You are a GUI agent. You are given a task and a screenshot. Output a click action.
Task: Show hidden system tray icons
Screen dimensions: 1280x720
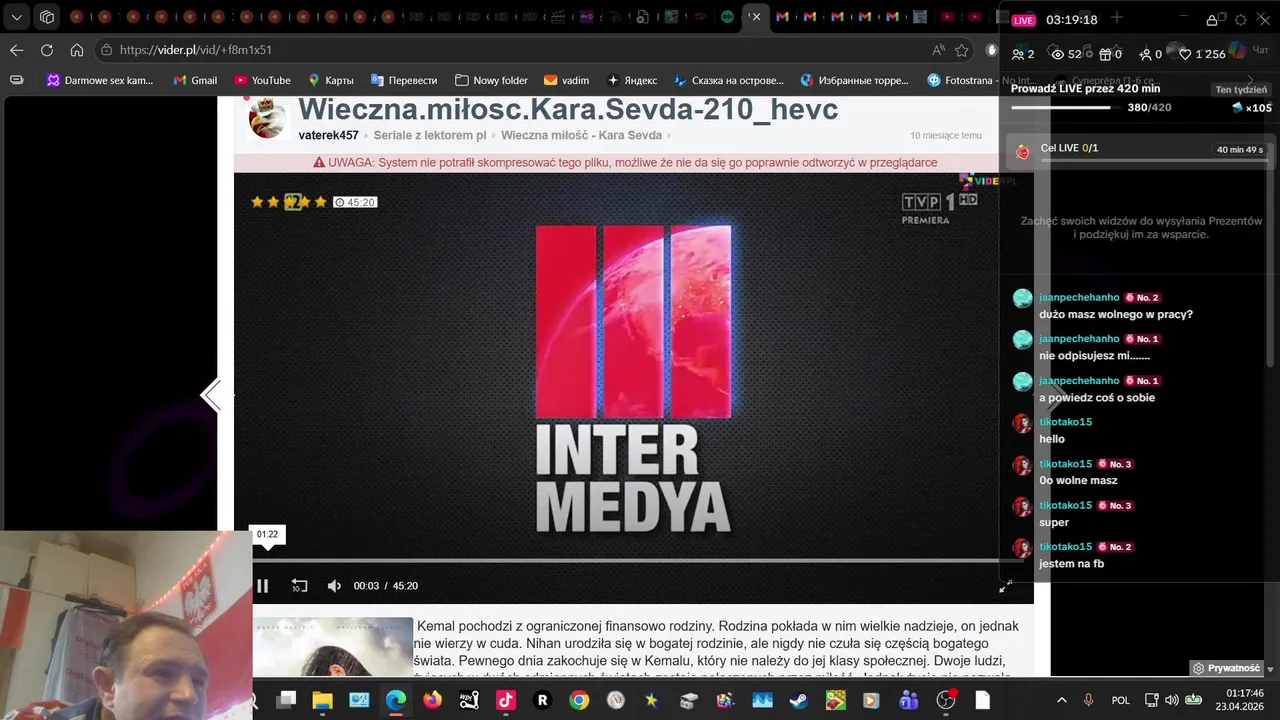1061,700
